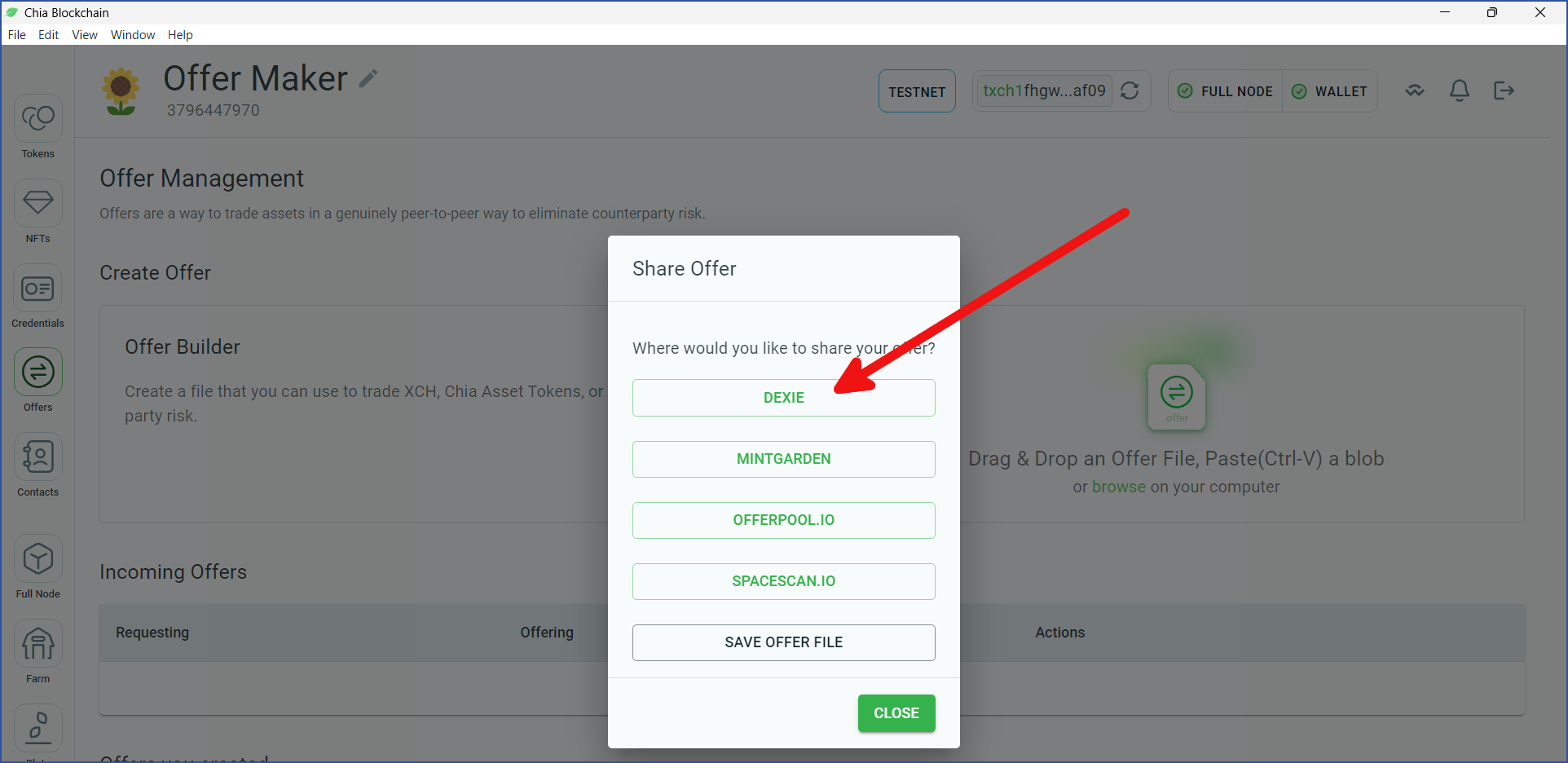
Task: Share the offer to Offerpool.io
Action: (784, 520)
